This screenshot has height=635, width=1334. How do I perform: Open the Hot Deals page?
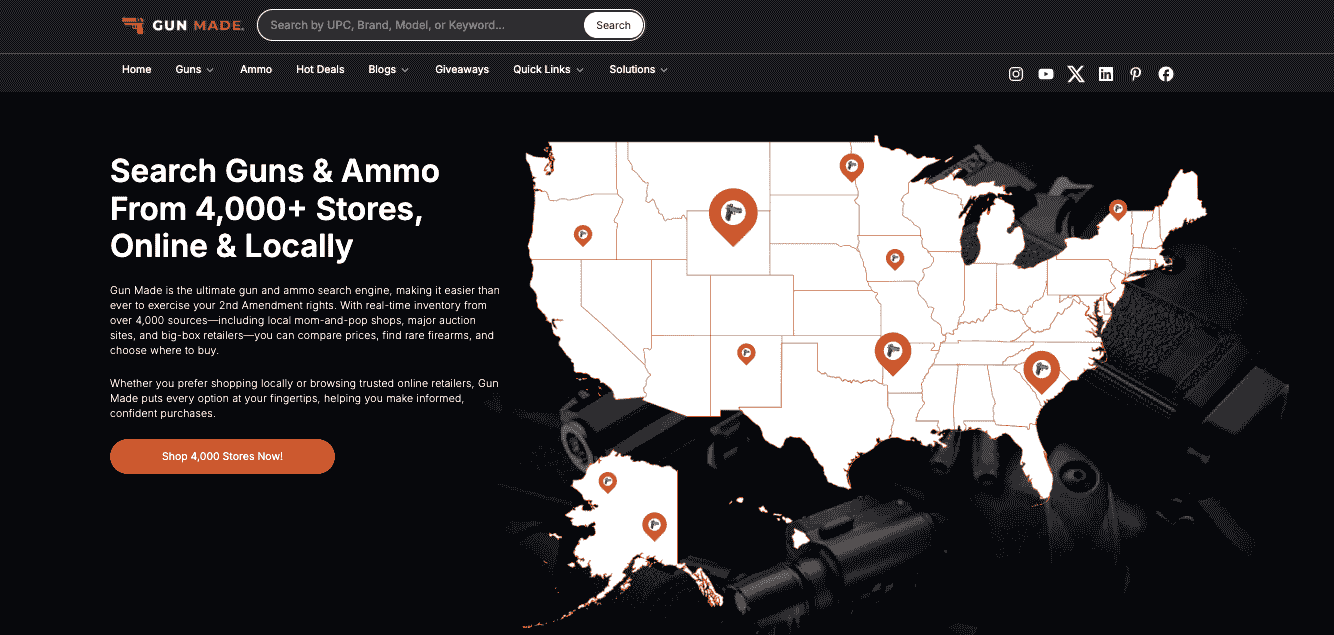(x=320, y=70)
